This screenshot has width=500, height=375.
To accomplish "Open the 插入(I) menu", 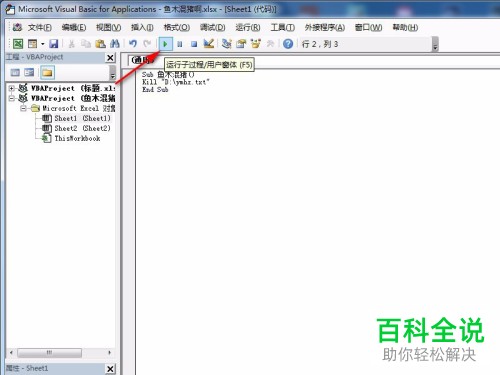I will pos(142,27).
